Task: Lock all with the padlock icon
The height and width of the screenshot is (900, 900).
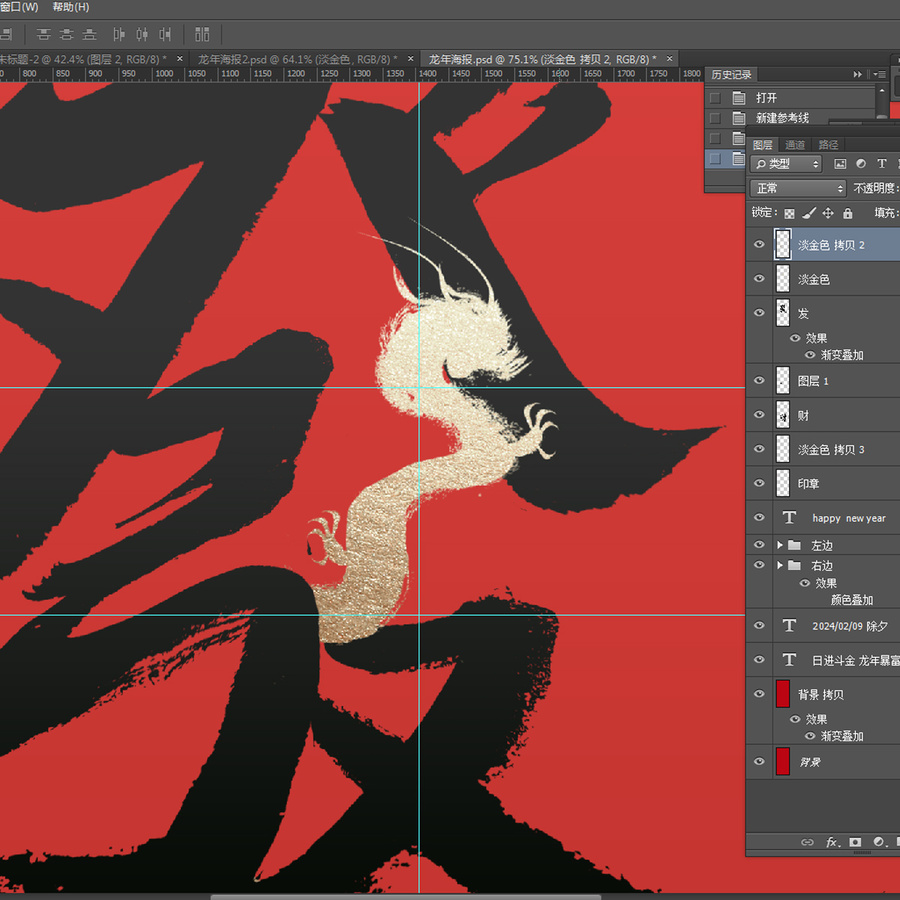Action: tap(848, 214)
